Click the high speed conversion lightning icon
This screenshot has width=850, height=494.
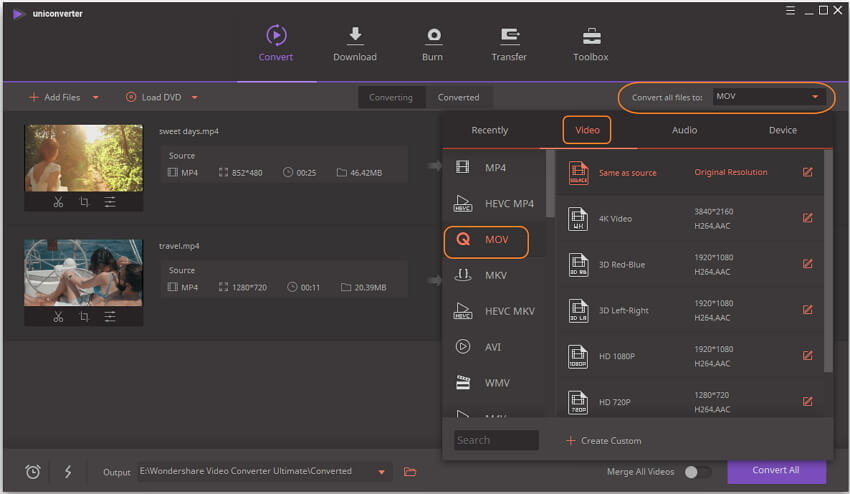point(68,472)
